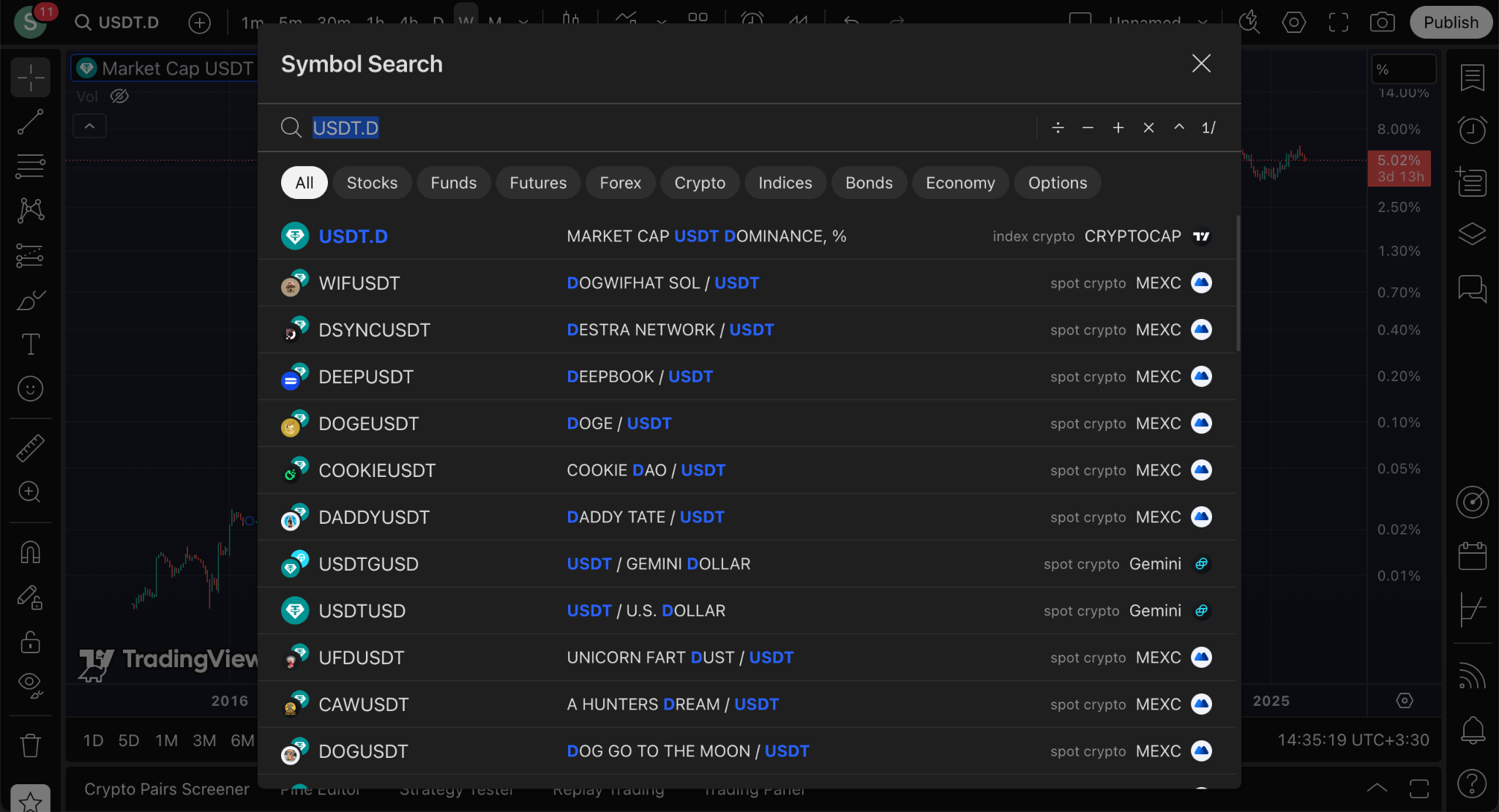1499x812 pixels.
Task: Choose the DOGEUSDT MEXC result
Action: (x=747, y=424)
